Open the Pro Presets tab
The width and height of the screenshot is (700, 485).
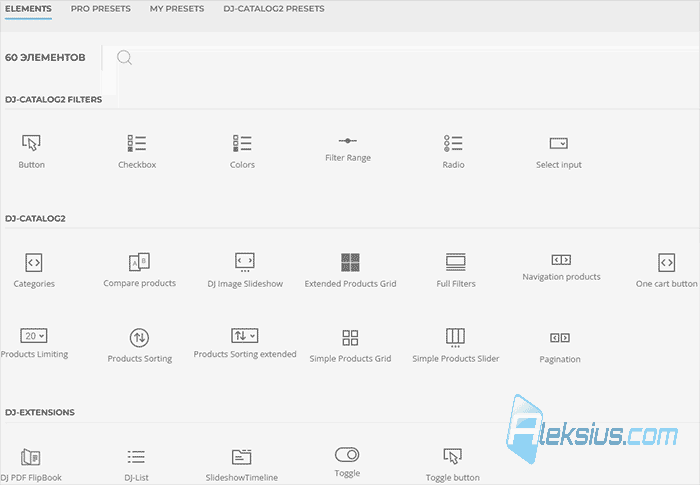point(100,8)
